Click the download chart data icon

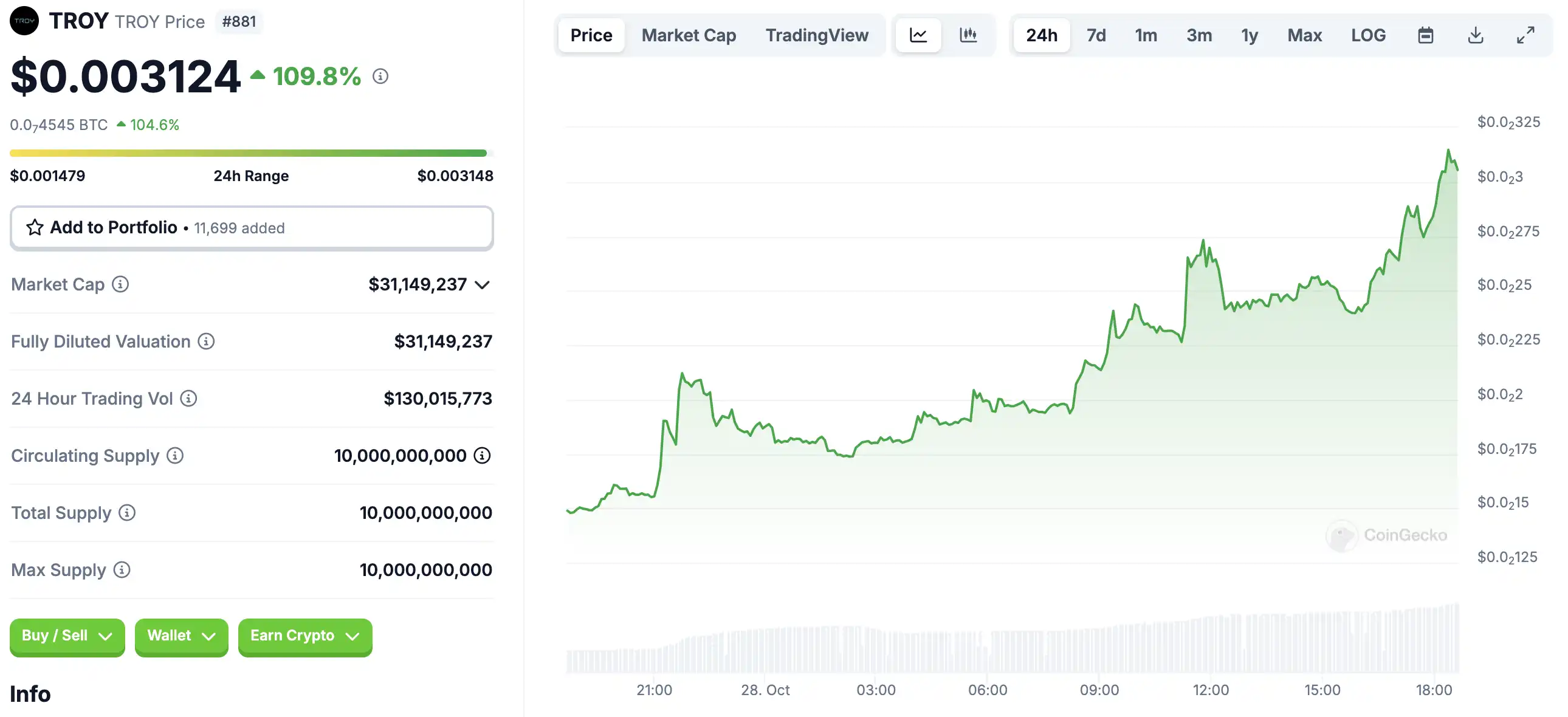(x=1476, y=35)
